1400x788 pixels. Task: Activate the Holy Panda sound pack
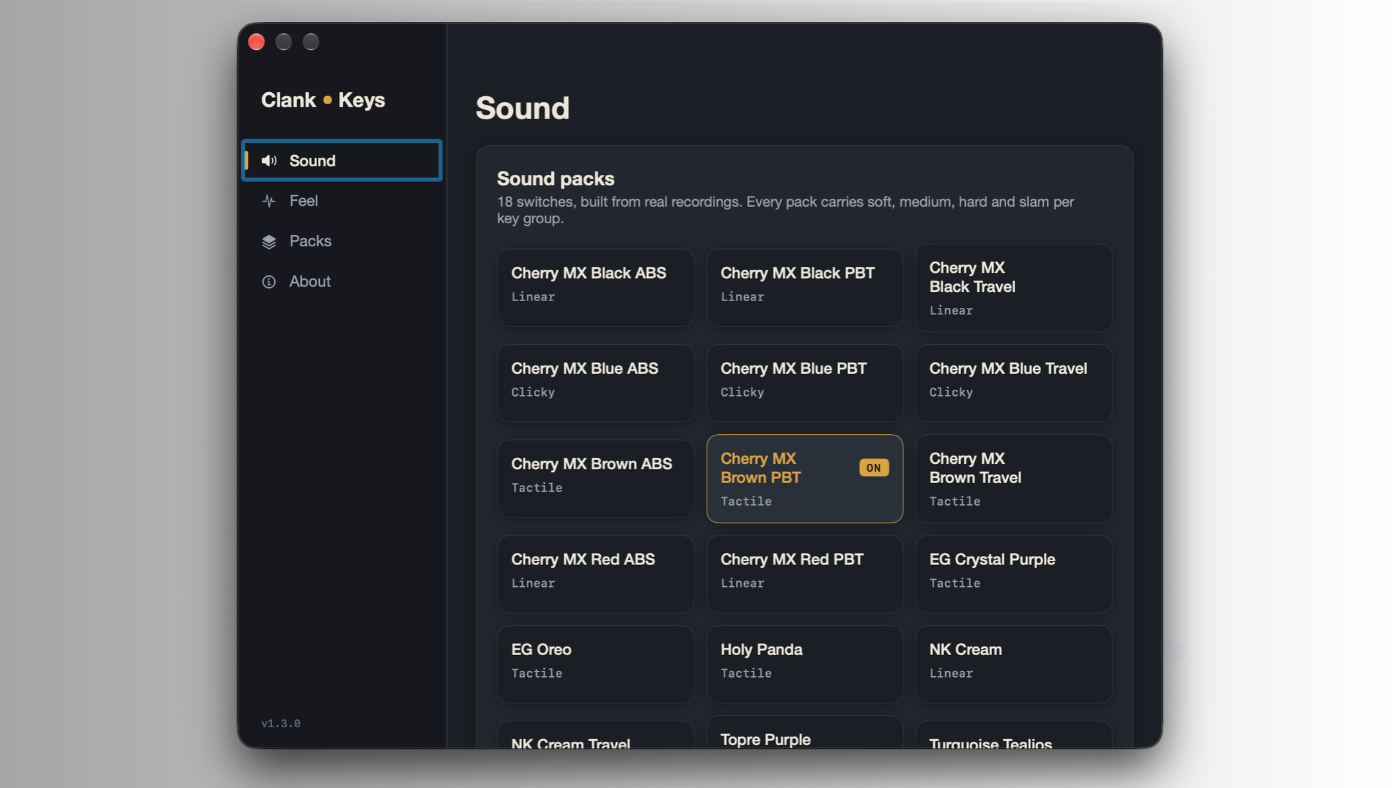pyautogui.click(x=805, y=664)
